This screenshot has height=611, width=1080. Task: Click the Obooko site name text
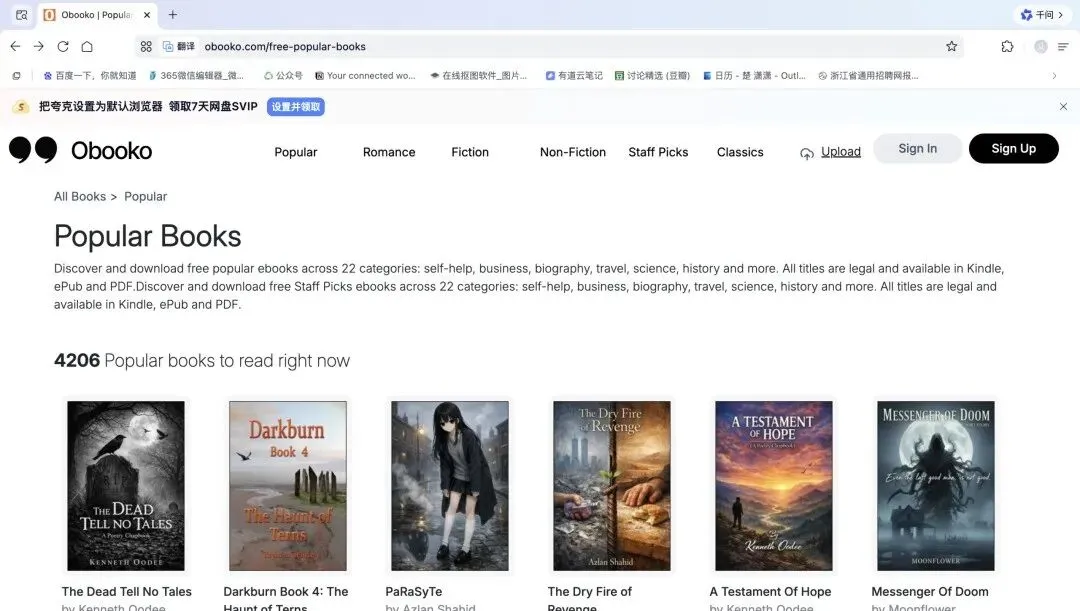tap(112, 150)
